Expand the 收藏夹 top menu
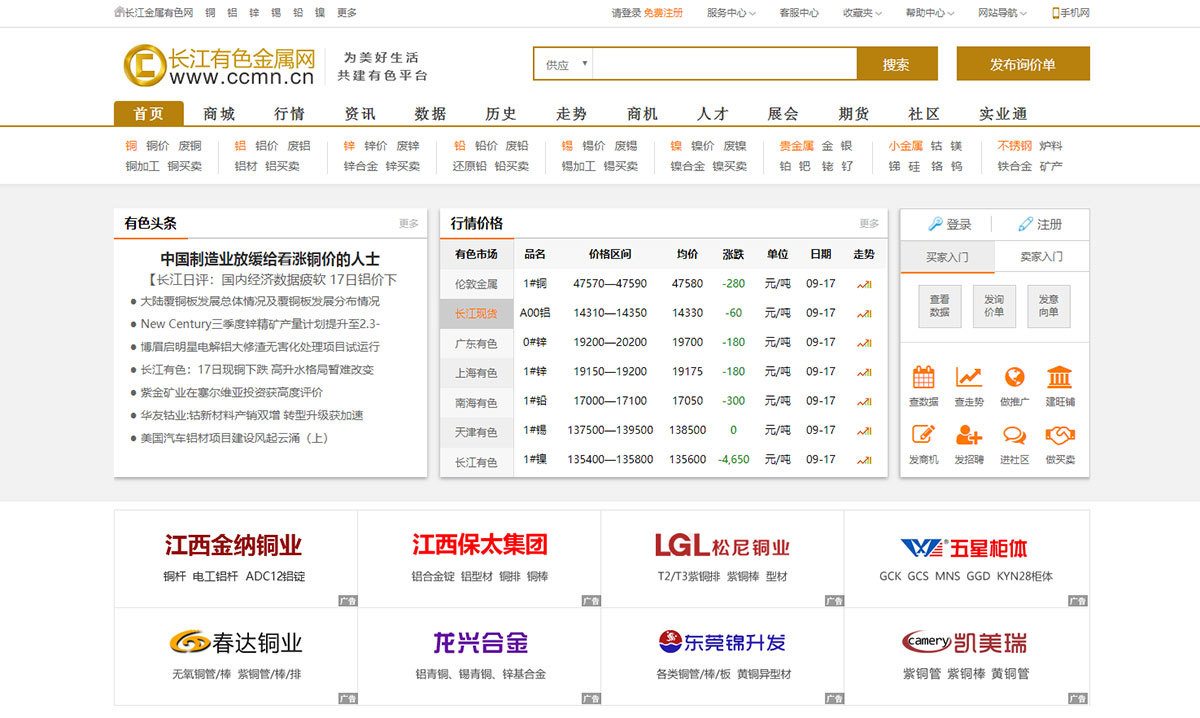The image size is (1200, 718). [x=862, y=13]
